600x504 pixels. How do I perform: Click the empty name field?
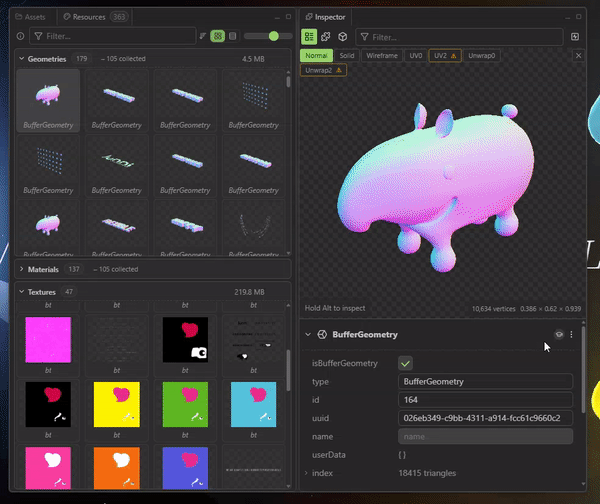click(485, 437)
